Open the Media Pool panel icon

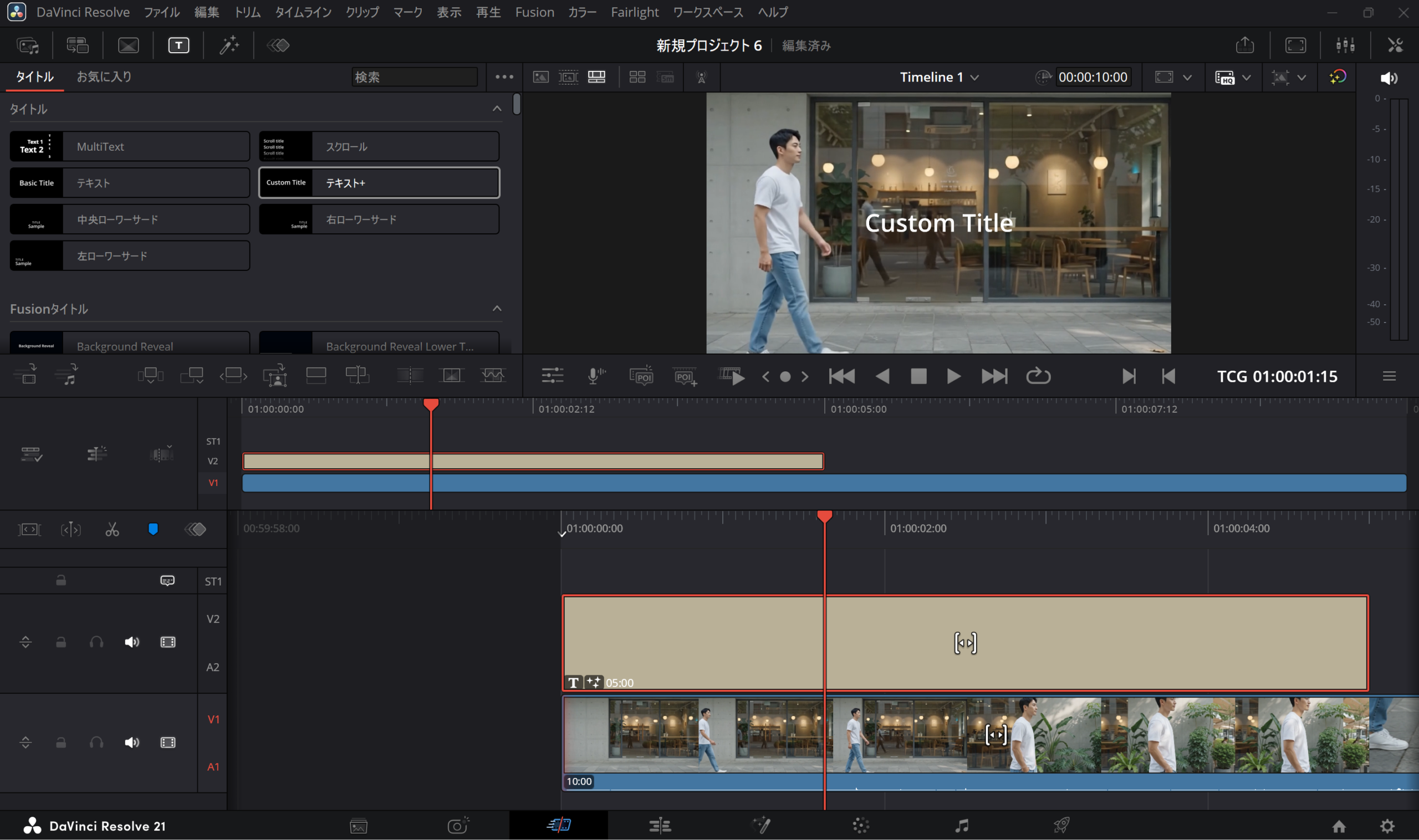tap(28, 45)
